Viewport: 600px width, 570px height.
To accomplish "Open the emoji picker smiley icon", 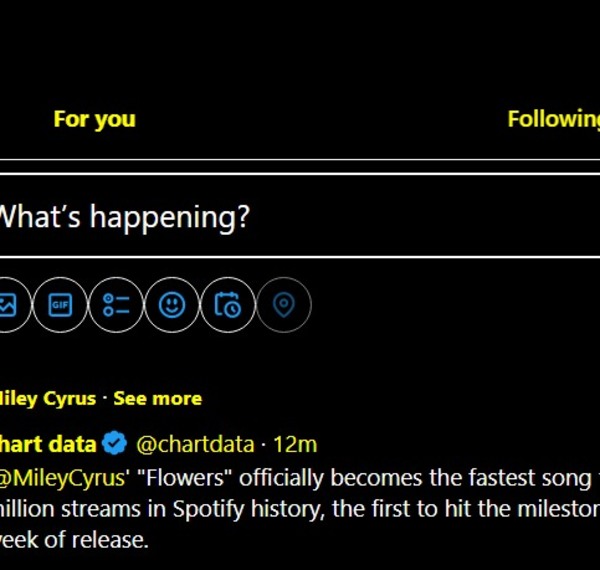I will click(x=172, y=304).
